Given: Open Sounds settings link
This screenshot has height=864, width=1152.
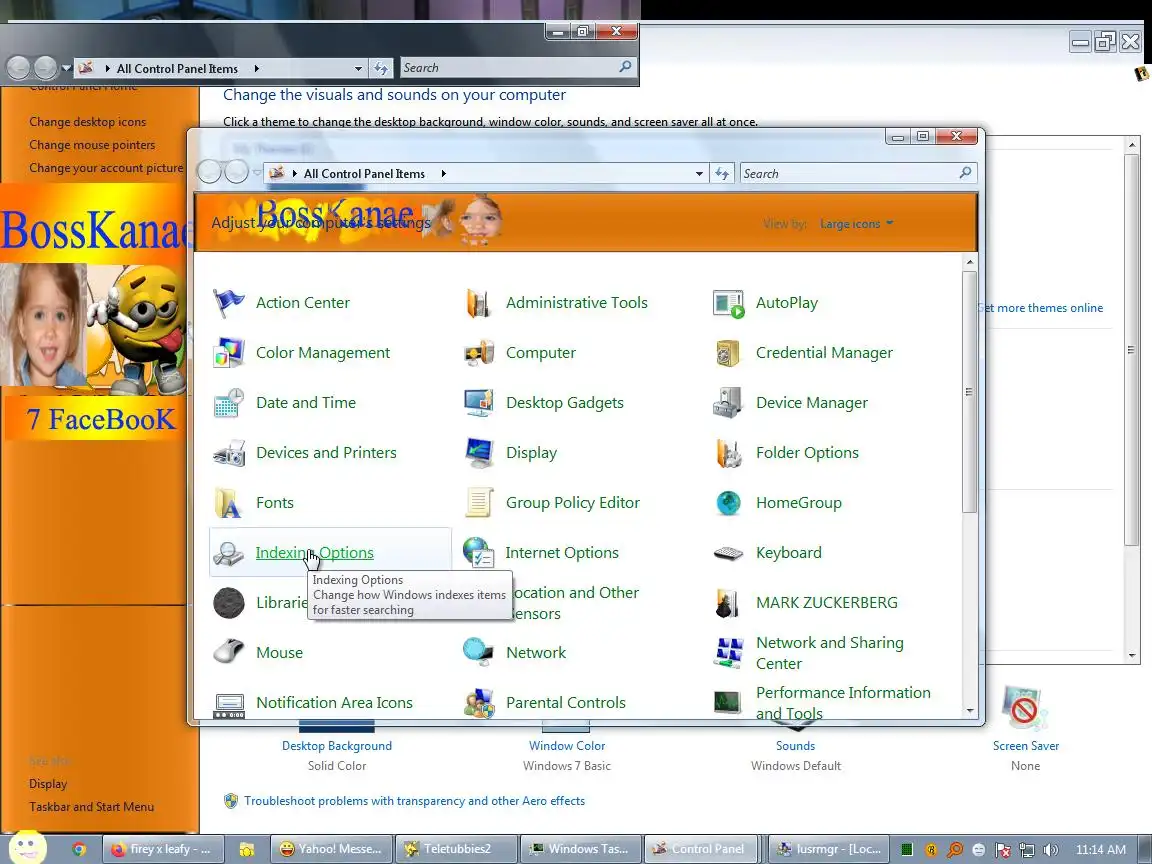Looking at the screenshot, I should (796, 746).
